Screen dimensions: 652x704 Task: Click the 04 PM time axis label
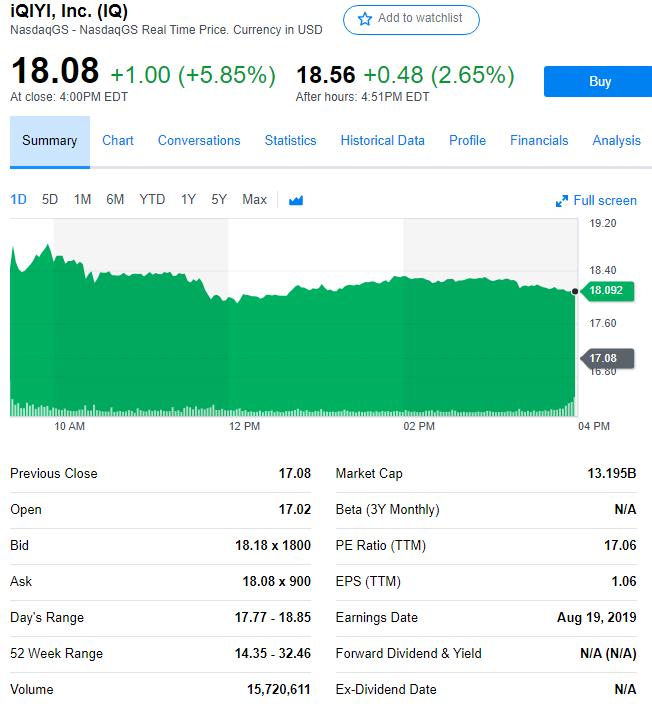(x=594, y=427)
